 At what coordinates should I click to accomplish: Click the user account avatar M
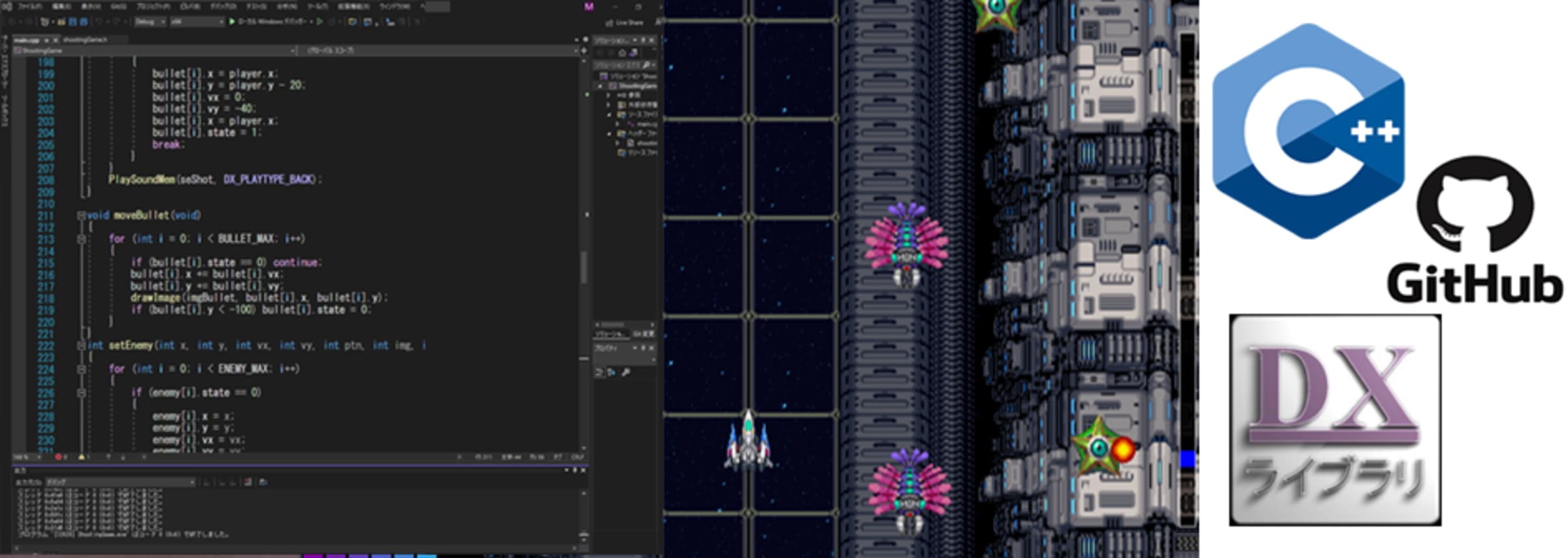click(589, 7)
